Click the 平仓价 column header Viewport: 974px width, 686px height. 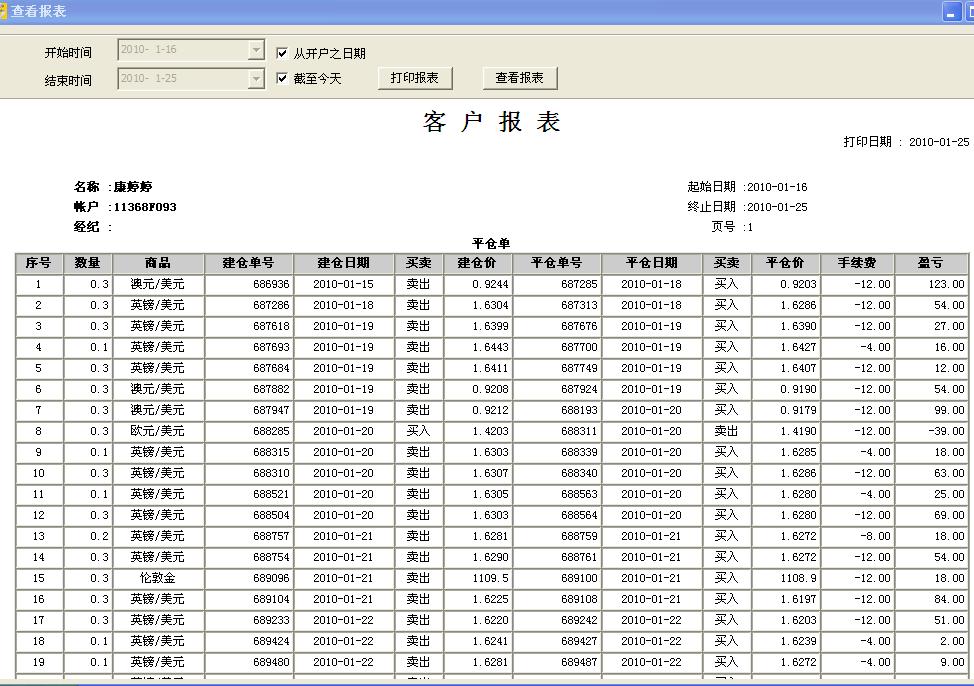786,263
